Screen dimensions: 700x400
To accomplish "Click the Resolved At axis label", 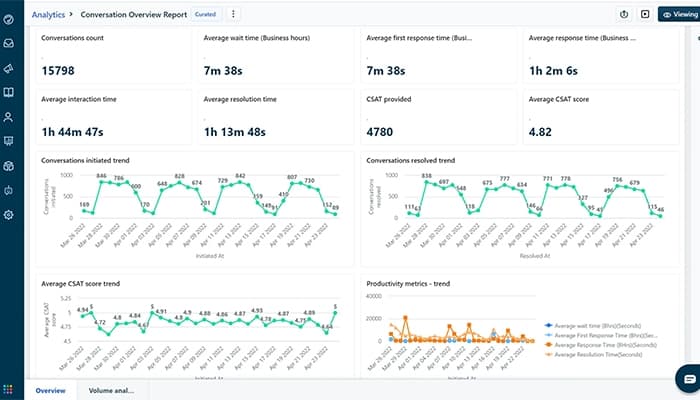I will click(x=535, y=256).
